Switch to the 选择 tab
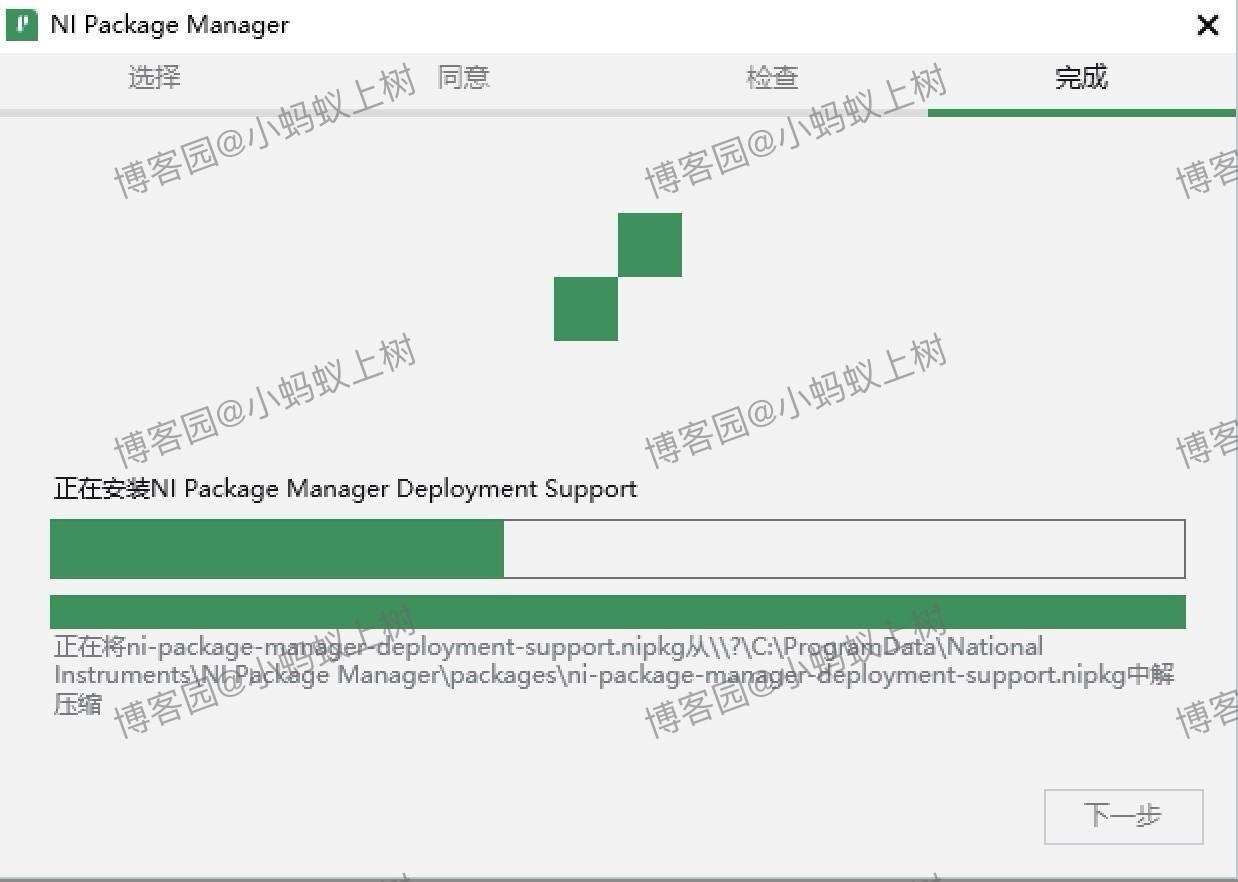This screenshot has height=882, width=1238. [154, 78]
